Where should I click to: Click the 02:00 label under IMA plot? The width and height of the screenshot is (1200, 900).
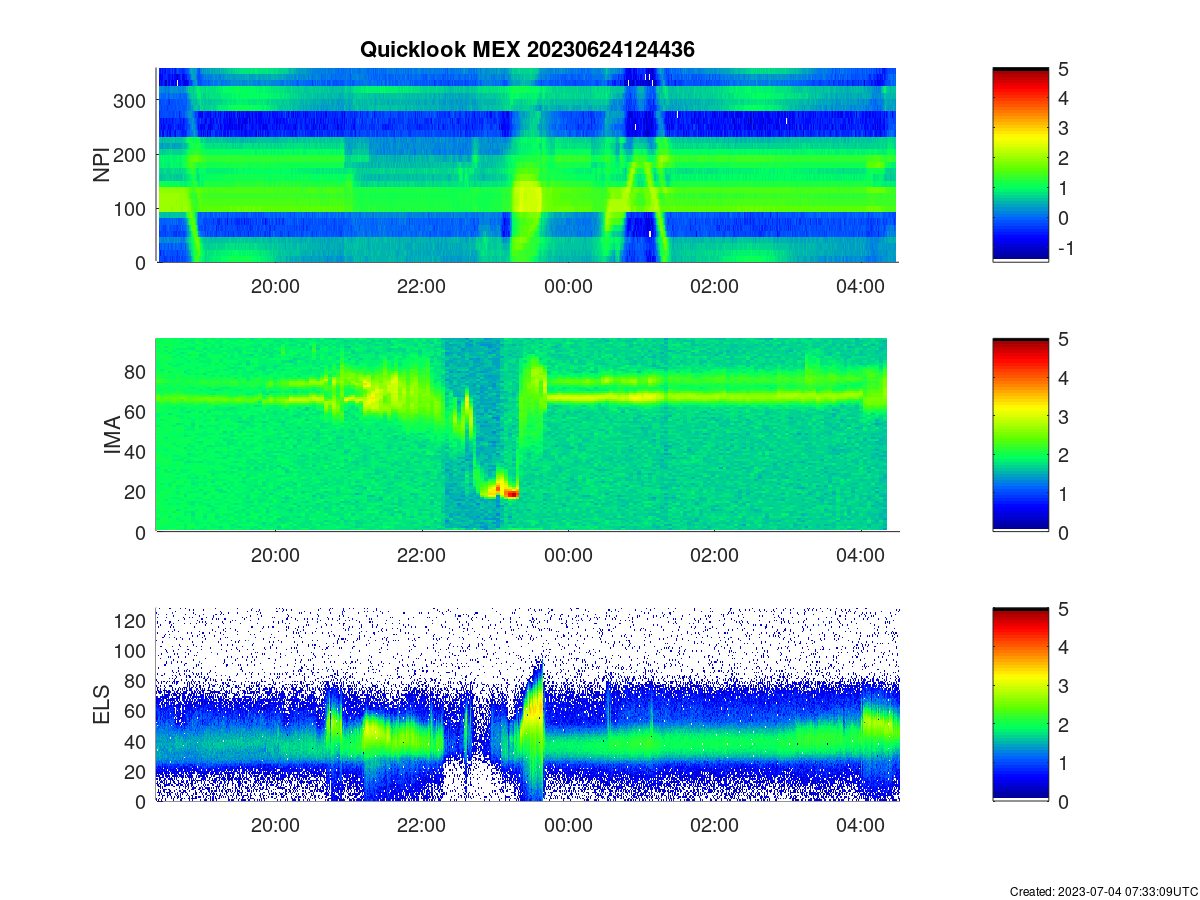point(714,556)
